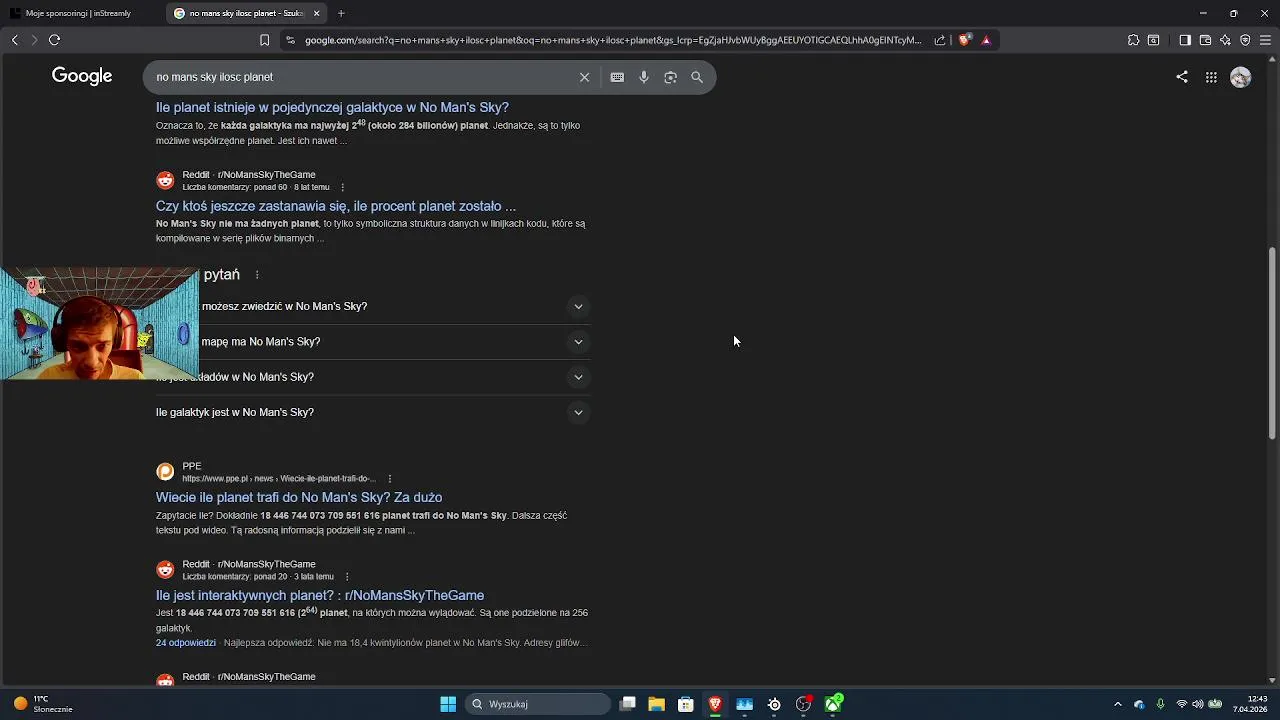Open three-dot menu of PPE result
This screenshot has width=1280, height=720.
click(390, 479)
